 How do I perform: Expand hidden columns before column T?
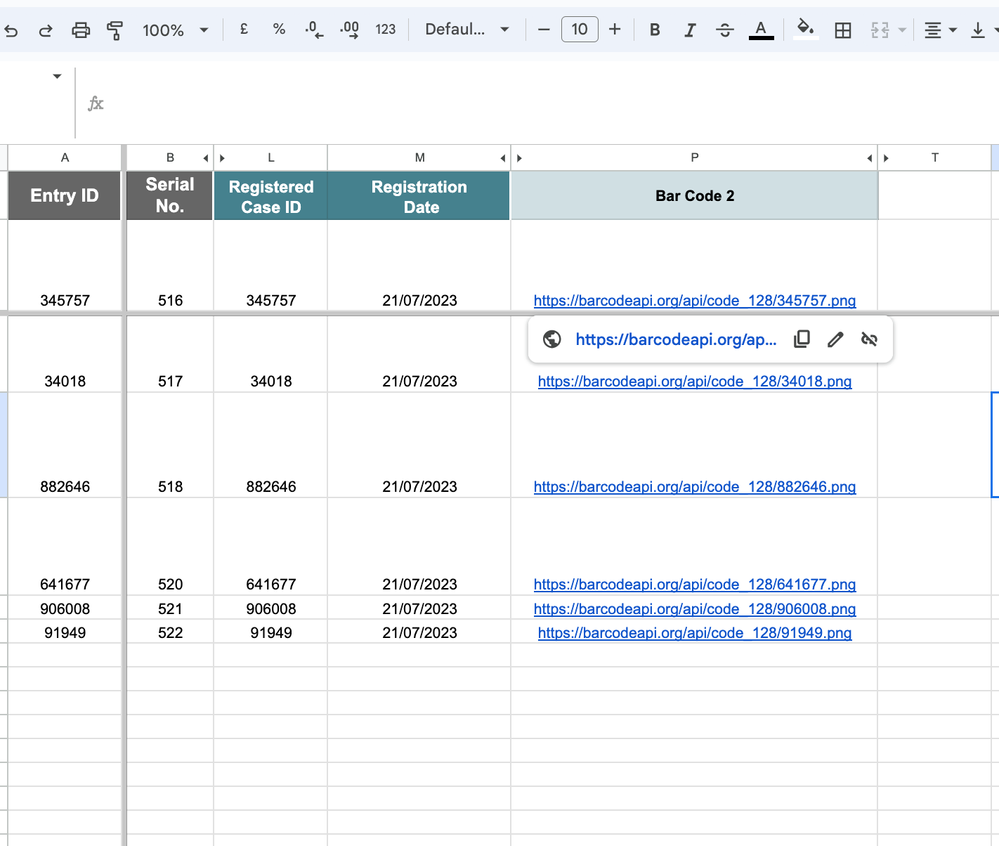(886, 158)
